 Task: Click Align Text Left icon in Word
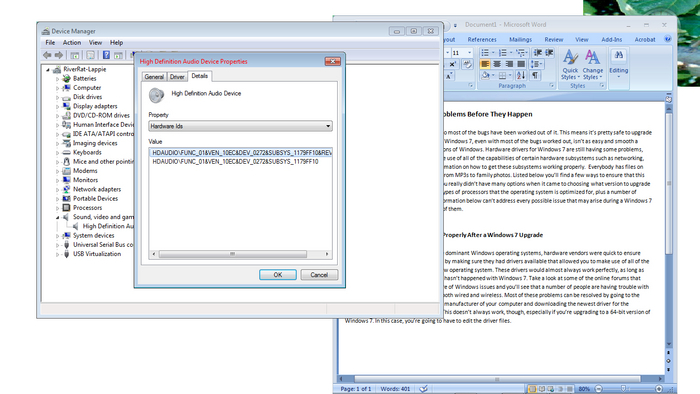pos(485,64)
